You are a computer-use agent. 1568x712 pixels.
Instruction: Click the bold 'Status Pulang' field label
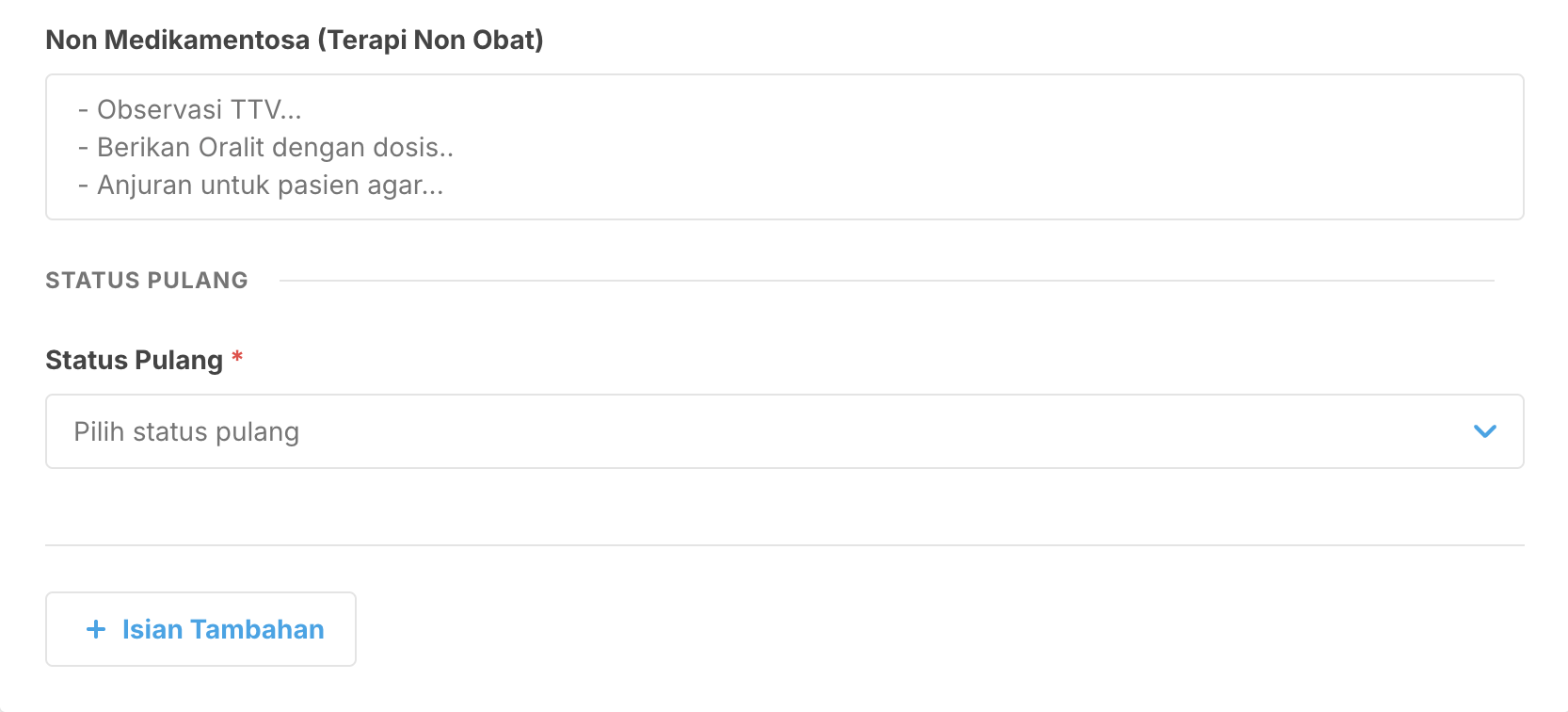point(134,360)
